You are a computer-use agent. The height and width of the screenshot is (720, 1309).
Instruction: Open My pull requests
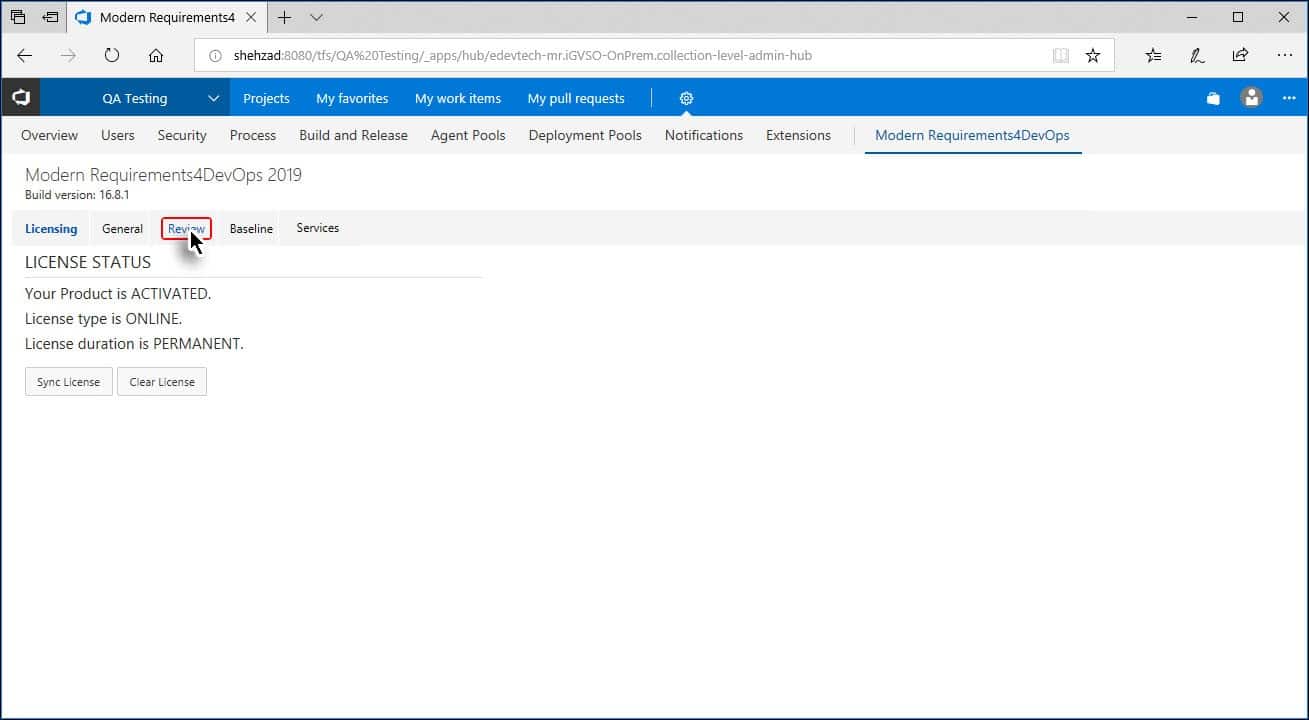[x=576, y=98]
